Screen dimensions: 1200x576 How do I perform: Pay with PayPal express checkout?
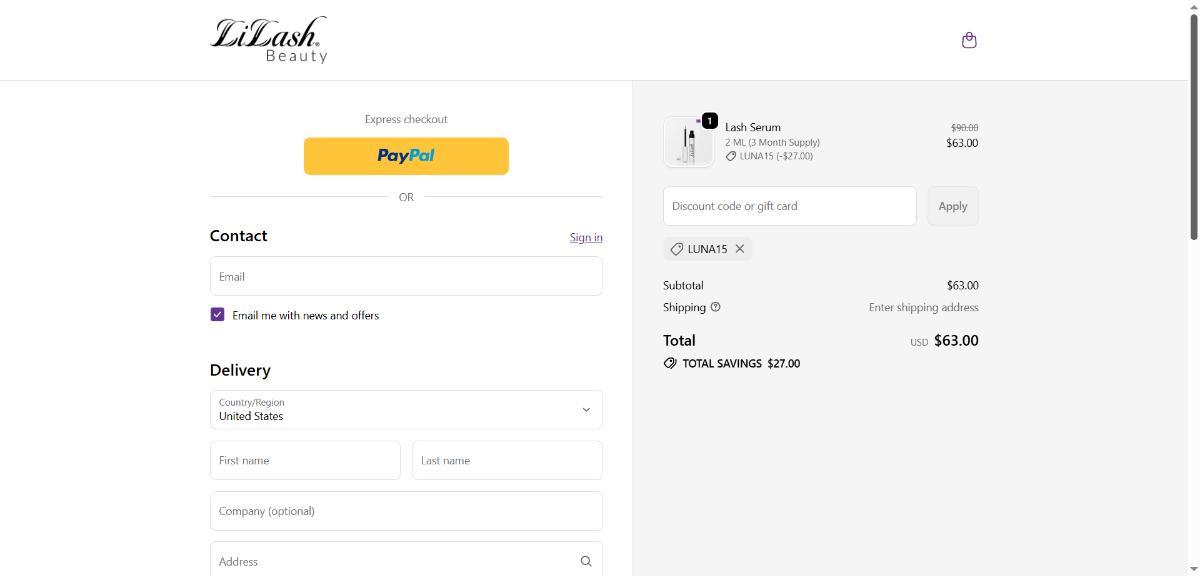tap(406, 156)
